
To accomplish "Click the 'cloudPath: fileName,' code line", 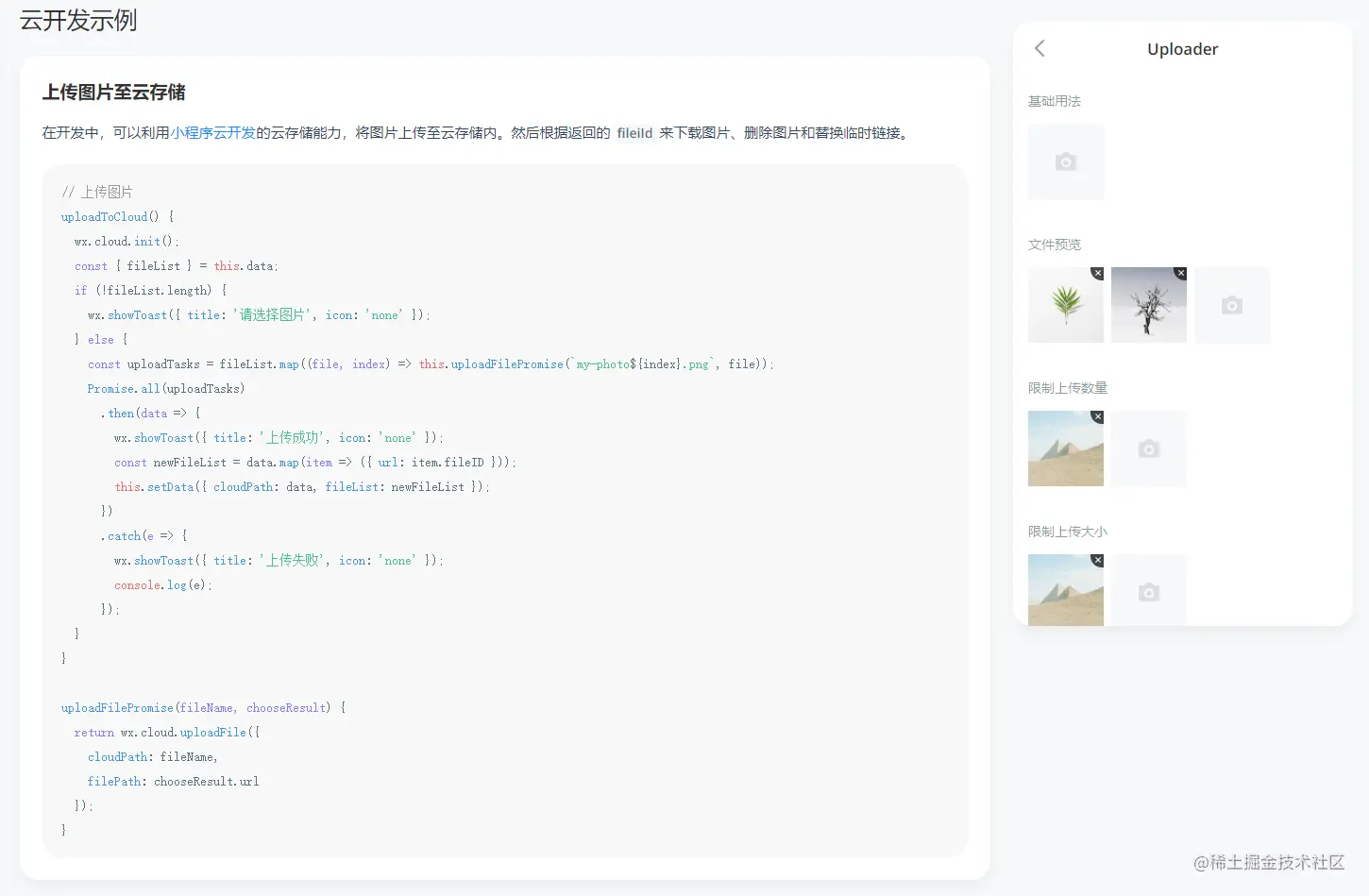I will (x=153, y=756).
